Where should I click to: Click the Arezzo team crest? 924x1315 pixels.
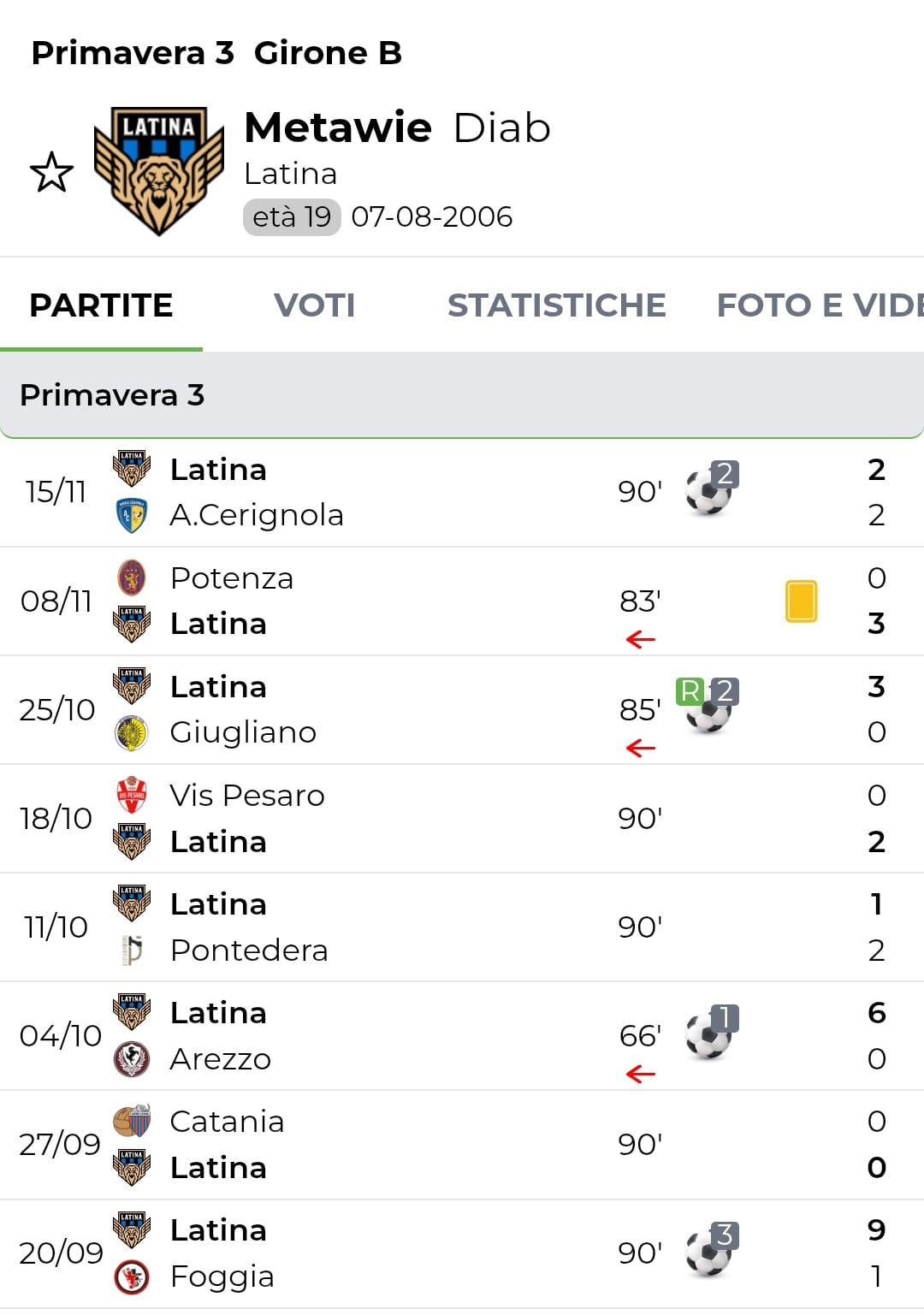coord(132,1059)
